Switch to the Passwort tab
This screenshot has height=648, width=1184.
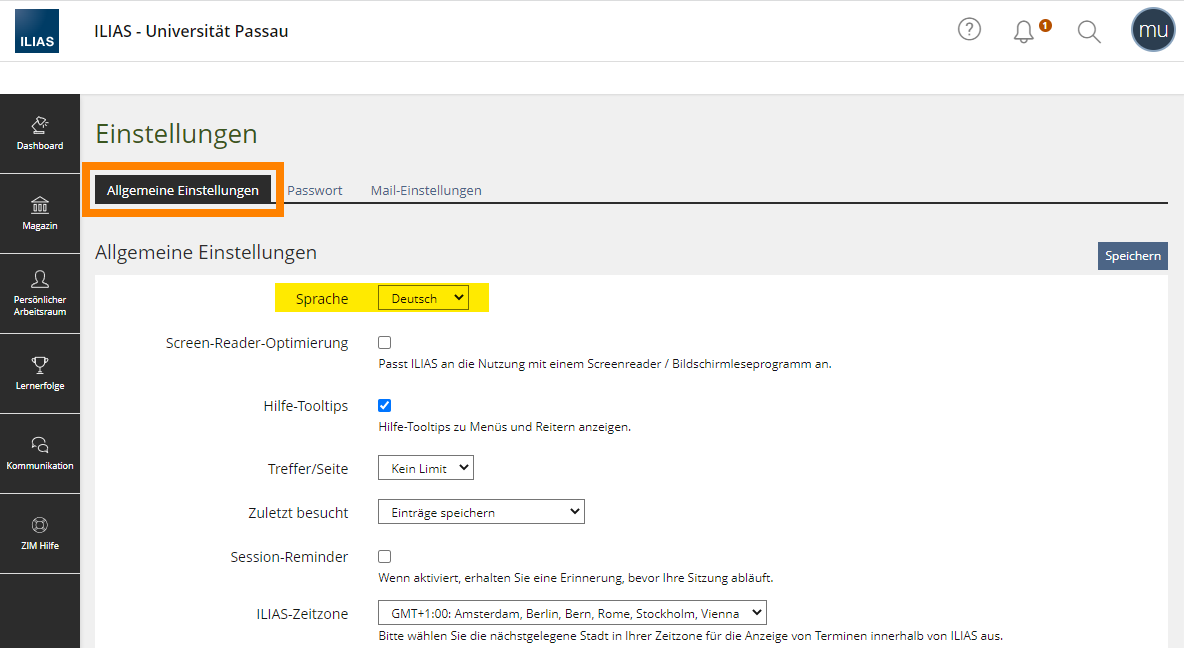pos(315,190)
